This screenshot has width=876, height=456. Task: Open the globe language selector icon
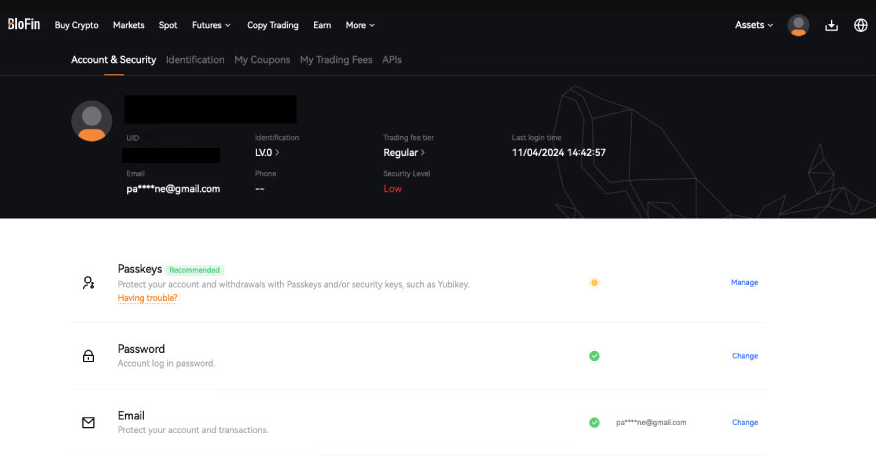(x=861, y=25)
